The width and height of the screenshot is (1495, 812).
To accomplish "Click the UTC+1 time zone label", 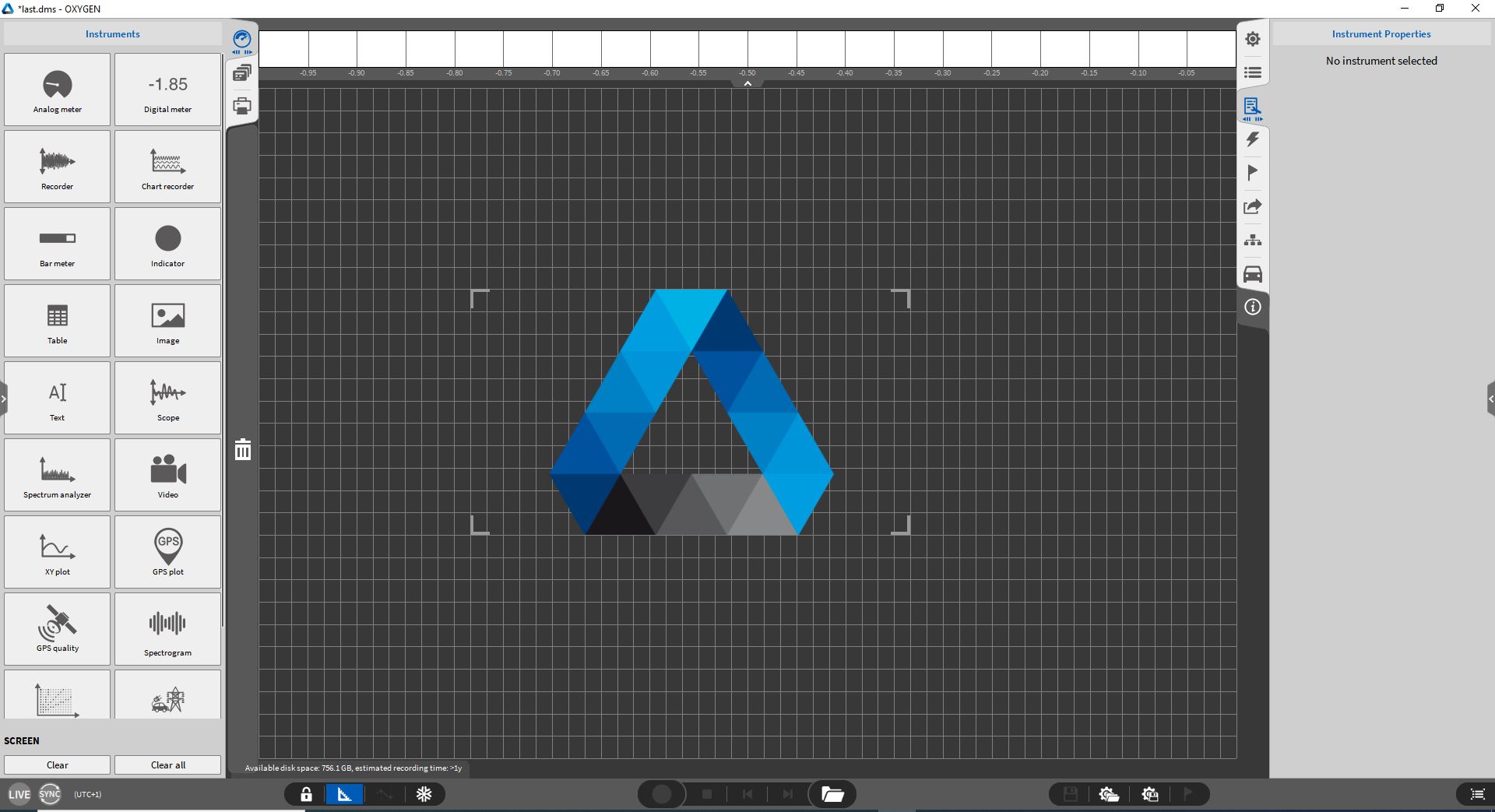I will pyautogui.click(x=88, y=795).
